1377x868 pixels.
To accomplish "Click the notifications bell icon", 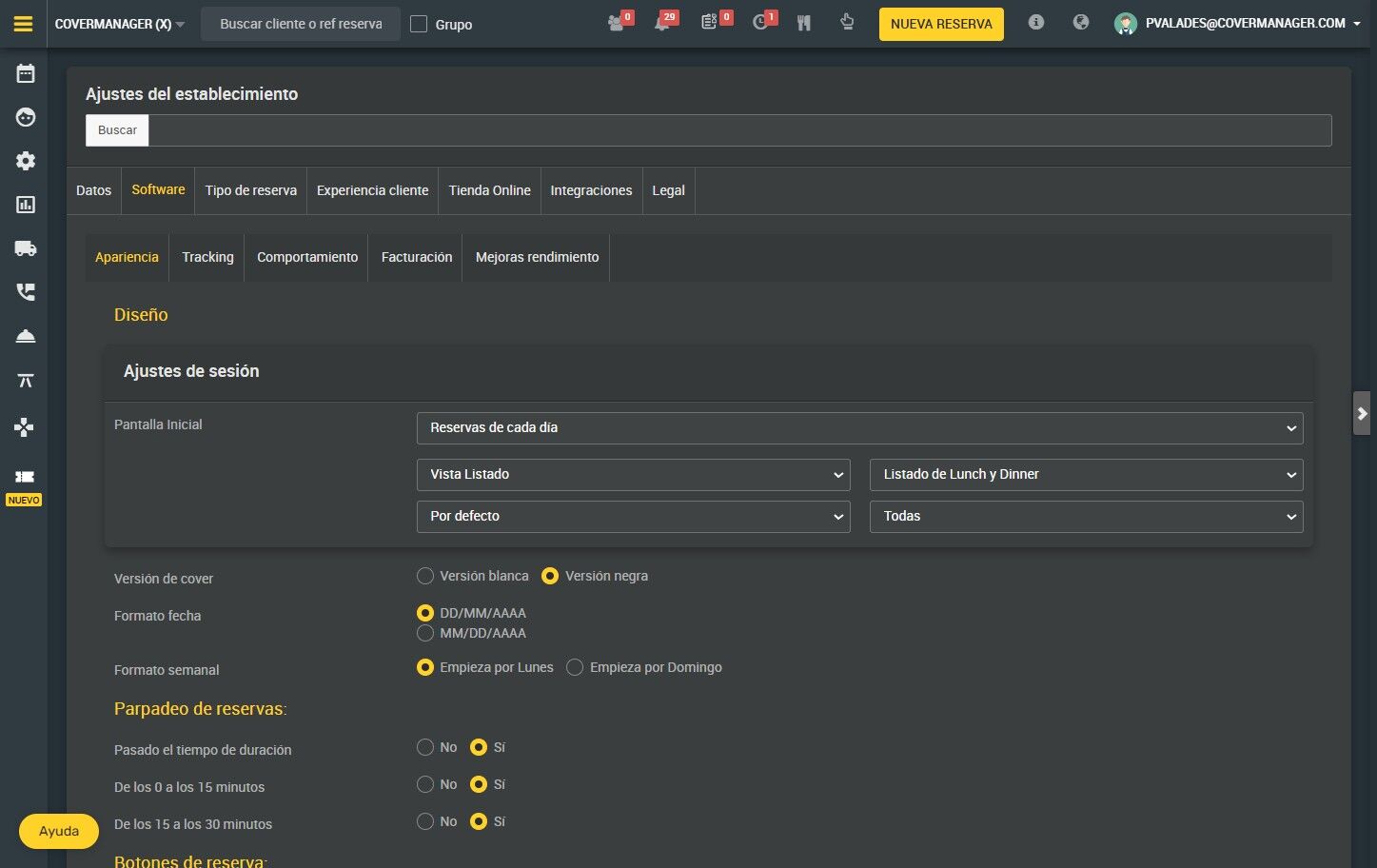I will click(x=662, y=23).
